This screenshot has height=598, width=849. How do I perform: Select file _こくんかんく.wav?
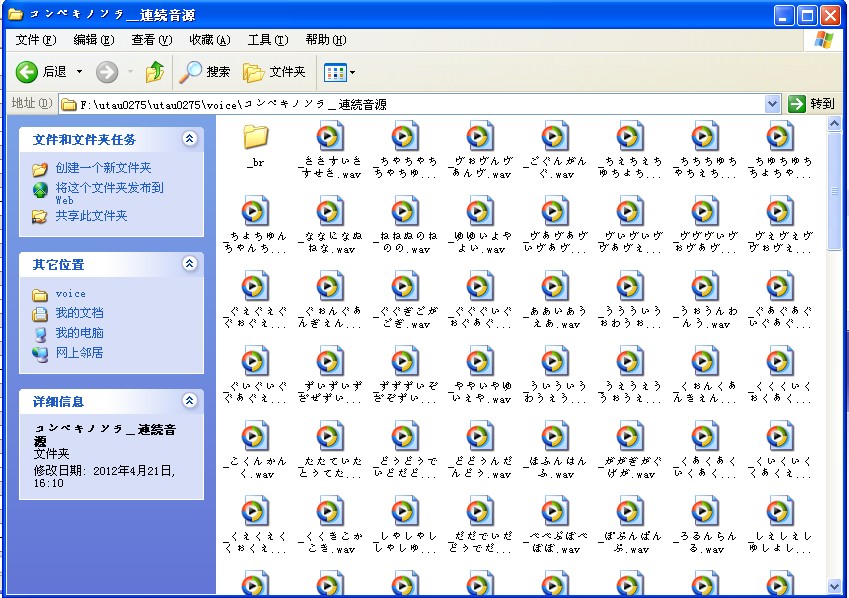[x=256, y=450]
